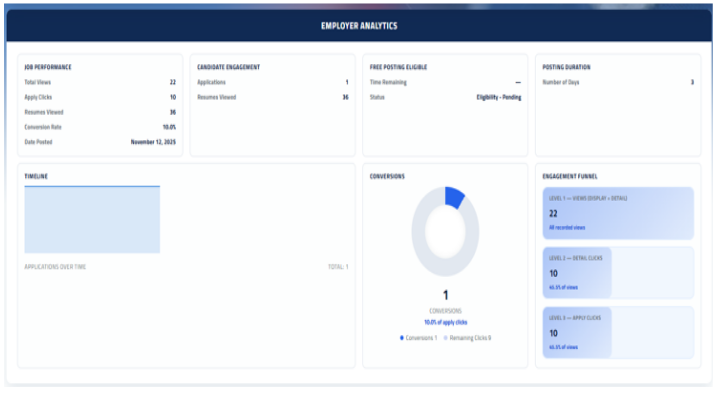Click the All recorded views link
The height and width of the screenshot is (393, 719).
tap(567, 227)
